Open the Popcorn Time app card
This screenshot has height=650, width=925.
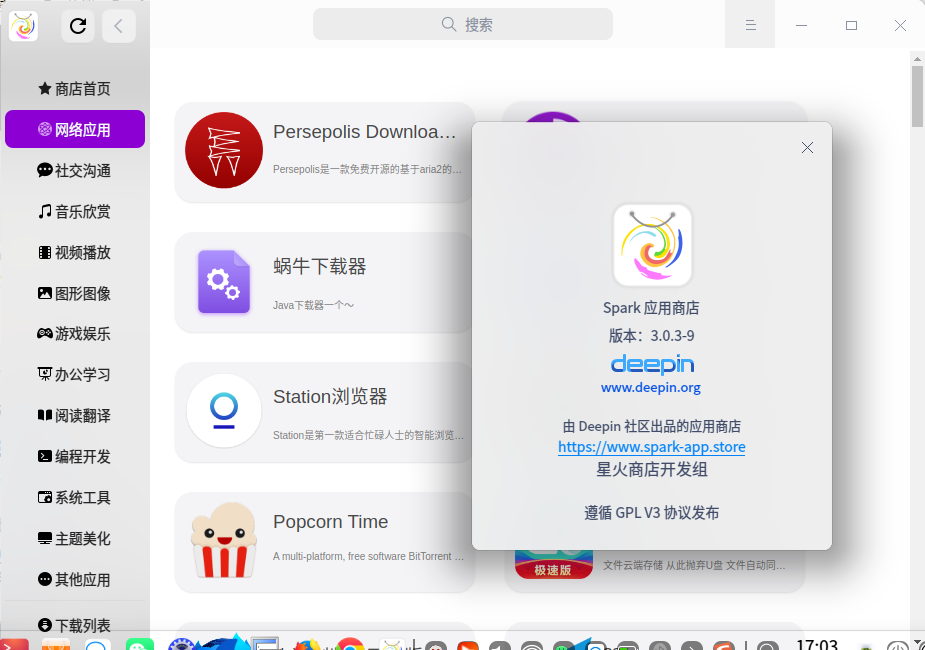tap(324, 542)
